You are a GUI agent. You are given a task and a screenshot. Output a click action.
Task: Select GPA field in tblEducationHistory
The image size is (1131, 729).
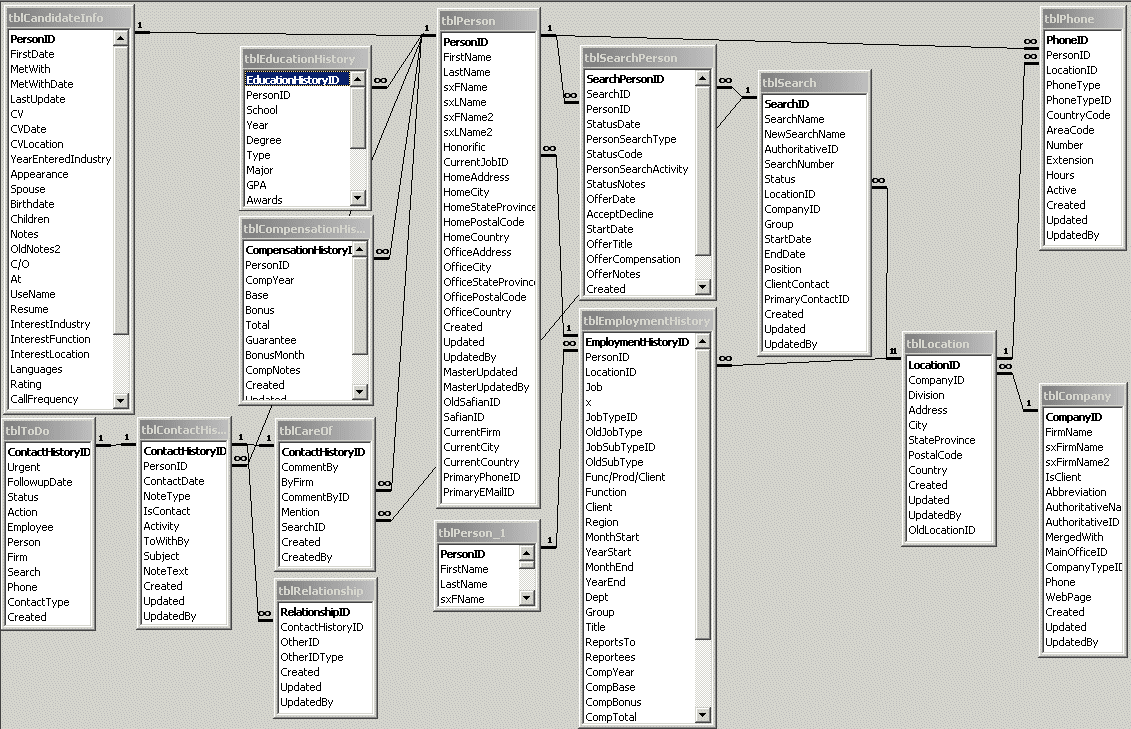pos(256,185)
